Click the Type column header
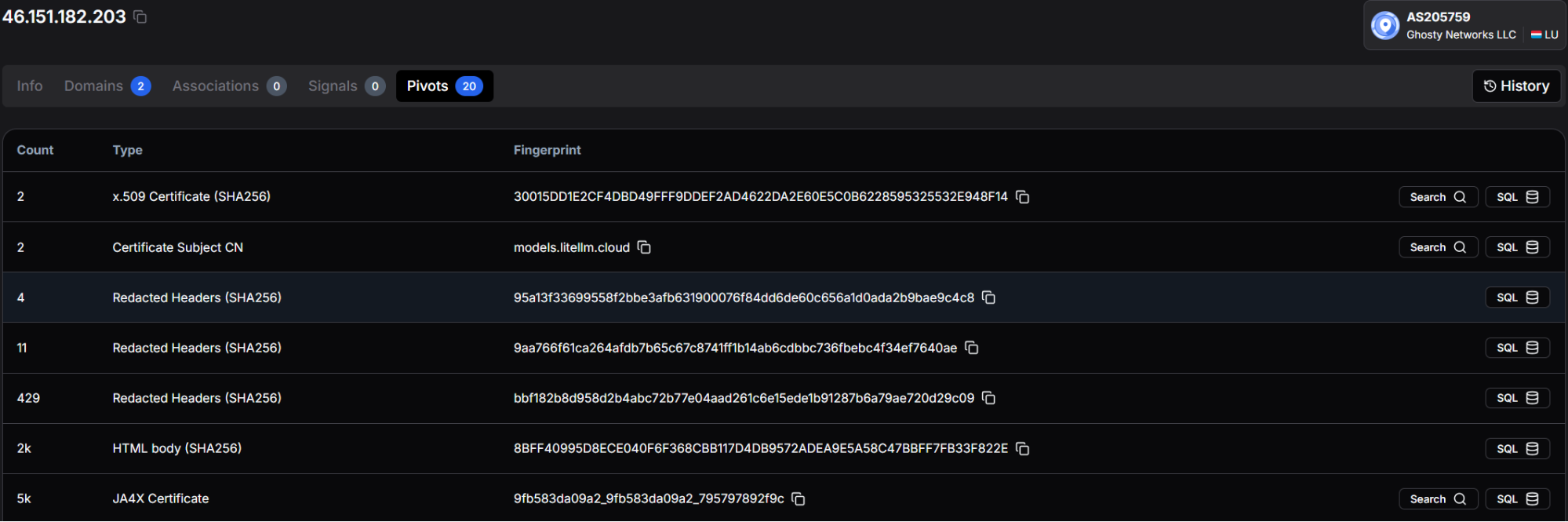 coord(128,150)
